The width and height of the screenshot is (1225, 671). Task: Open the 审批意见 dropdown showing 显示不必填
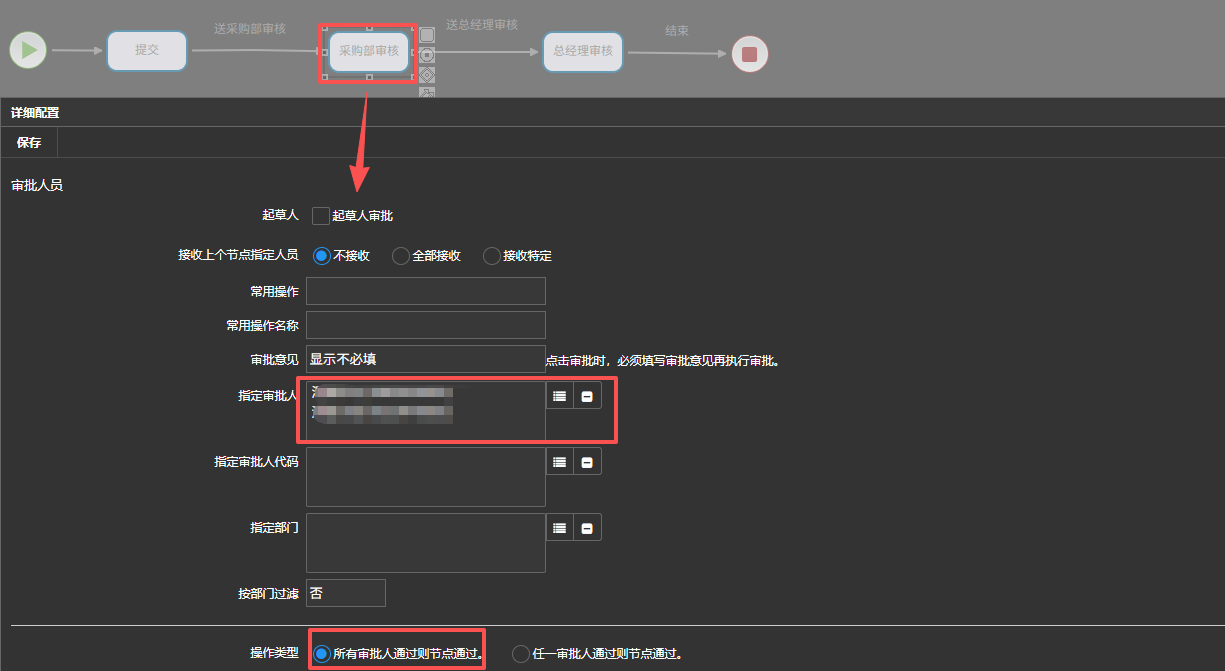coord(425,359)
